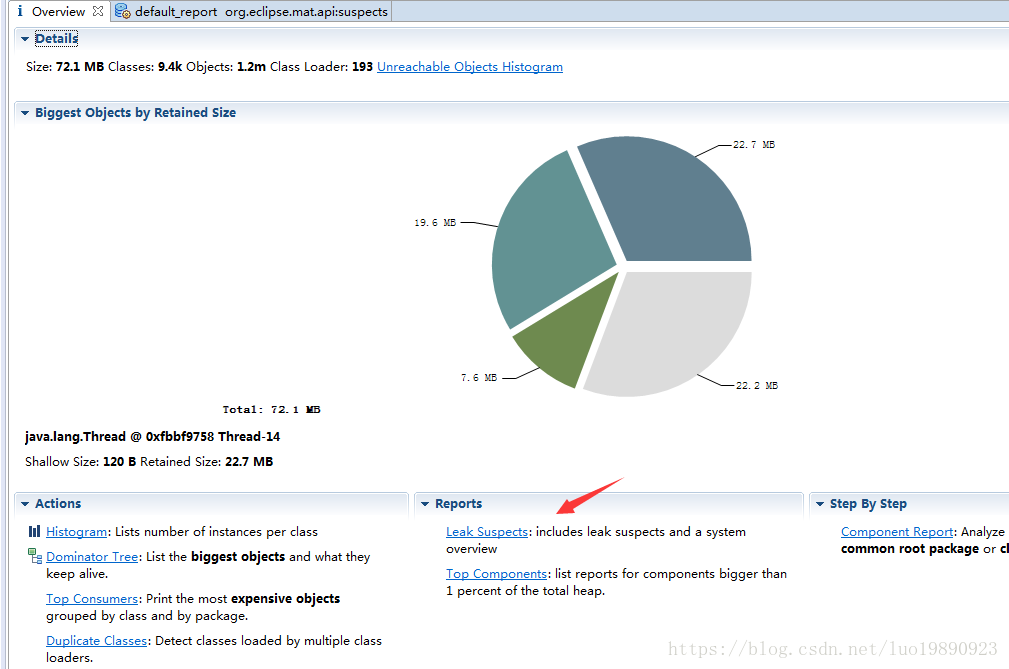Open the Dominator Tree link

(92, 557)
